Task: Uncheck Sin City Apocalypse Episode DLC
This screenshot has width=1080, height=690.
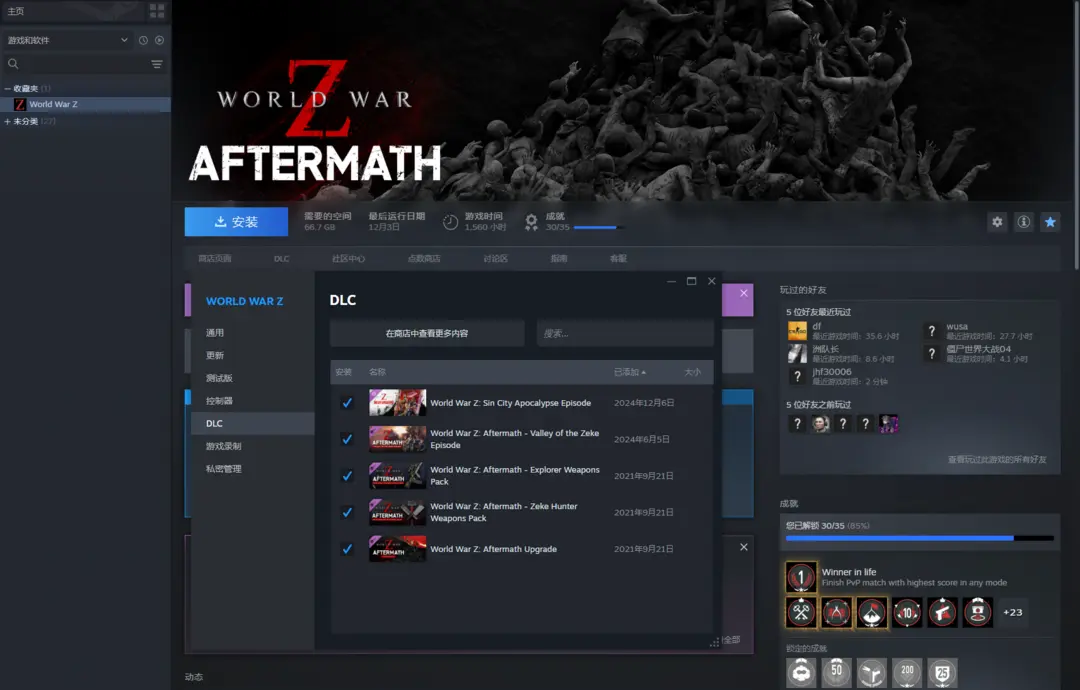Action: [x=347, y=403]
